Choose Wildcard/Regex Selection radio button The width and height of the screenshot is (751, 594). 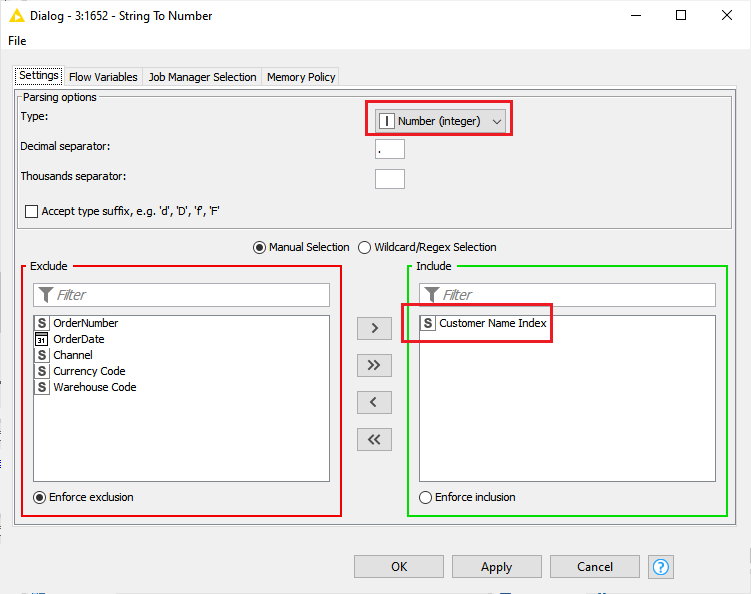pos(365,247)
